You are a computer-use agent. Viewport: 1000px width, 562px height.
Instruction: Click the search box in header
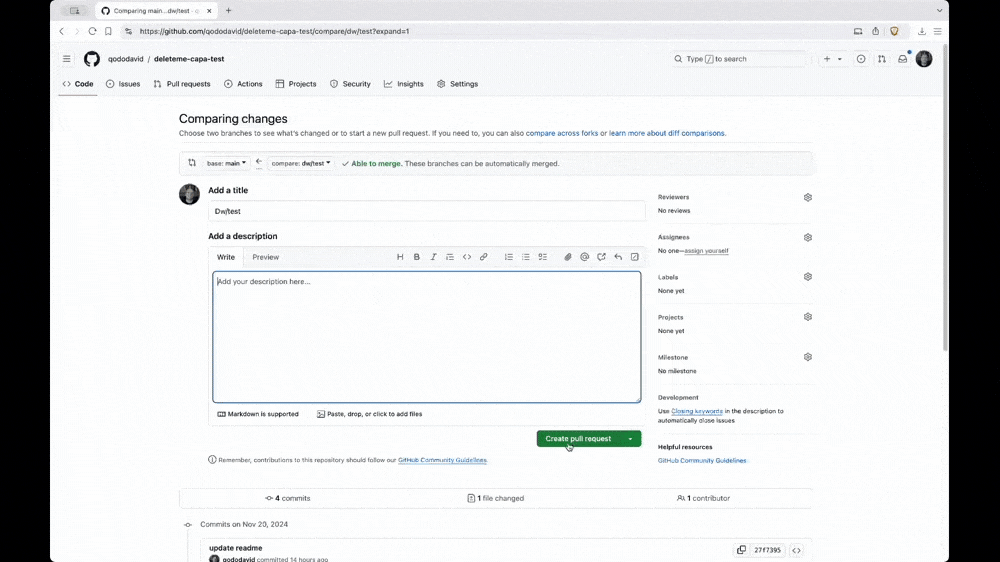click(x=739, y=59)
